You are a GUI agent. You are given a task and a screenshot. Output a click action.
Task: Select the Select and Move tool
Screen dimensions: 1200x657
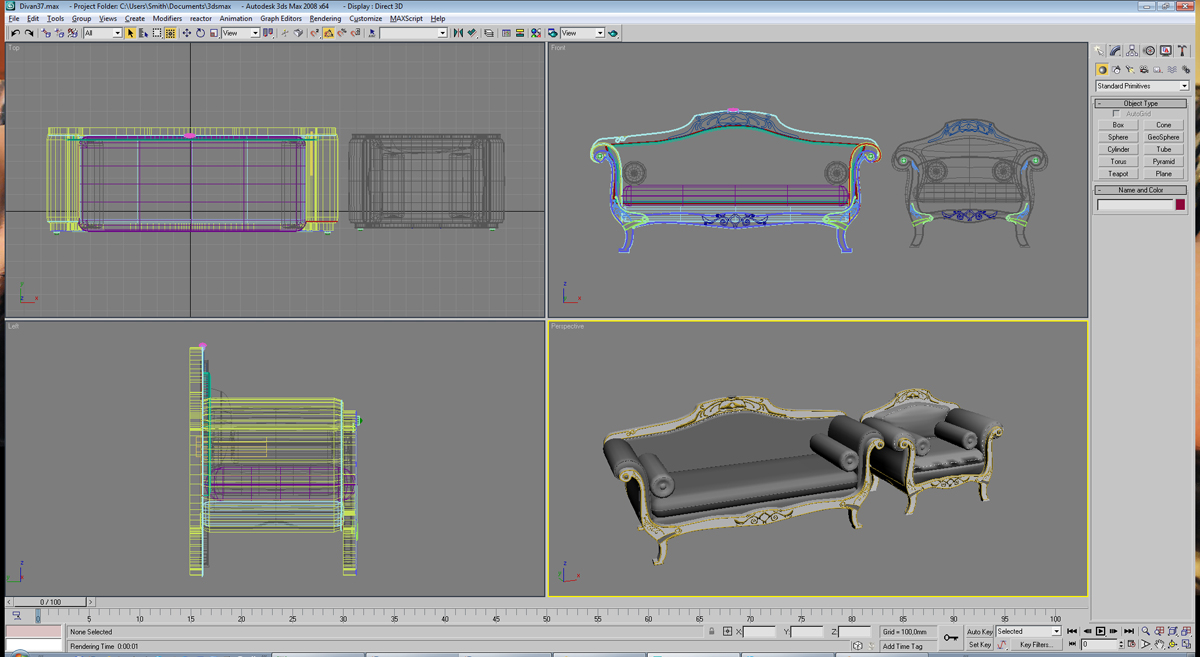(186, 33)
